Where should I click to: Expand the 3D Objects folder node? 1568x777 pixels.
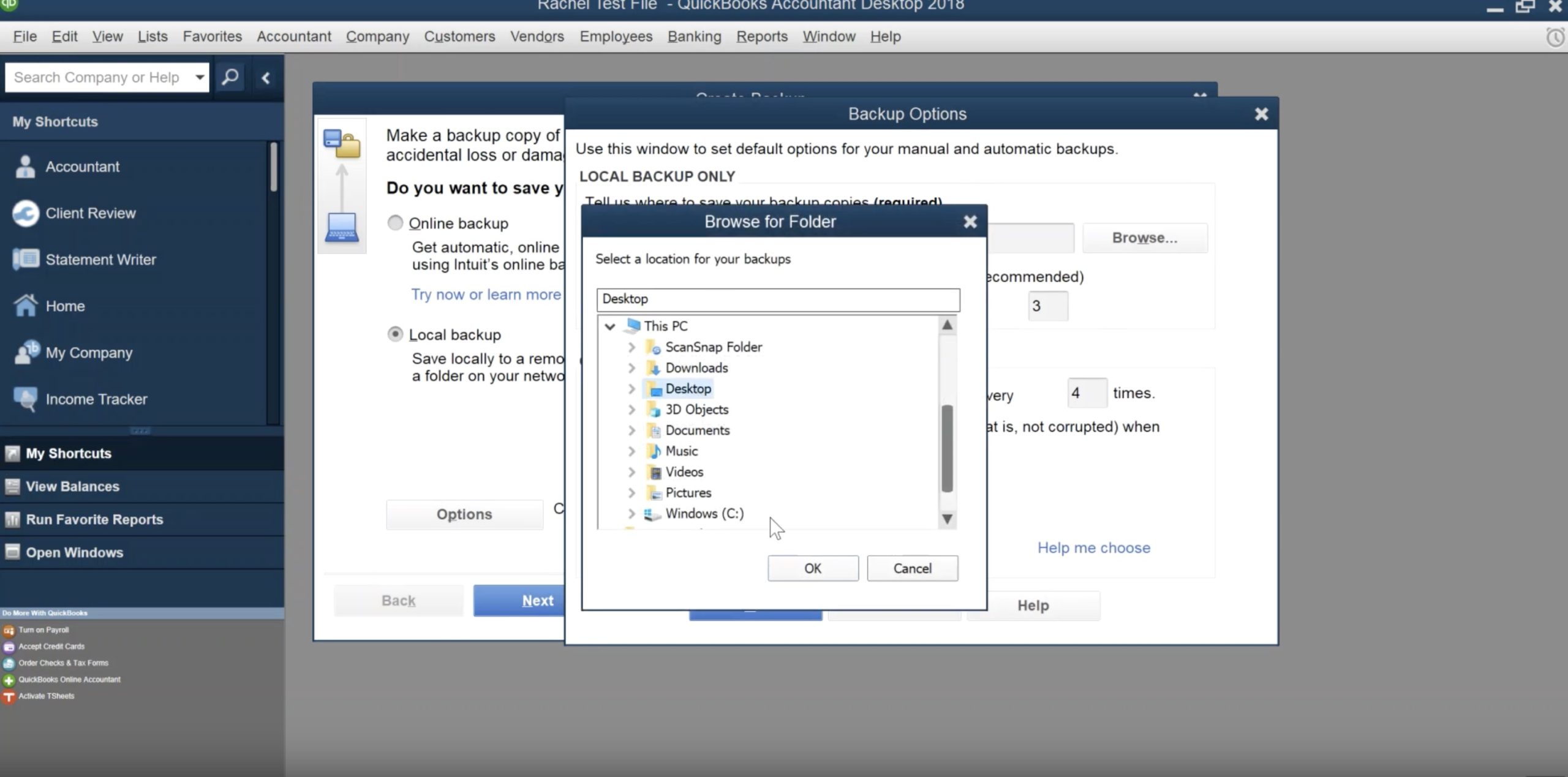(x=631, y=410)
